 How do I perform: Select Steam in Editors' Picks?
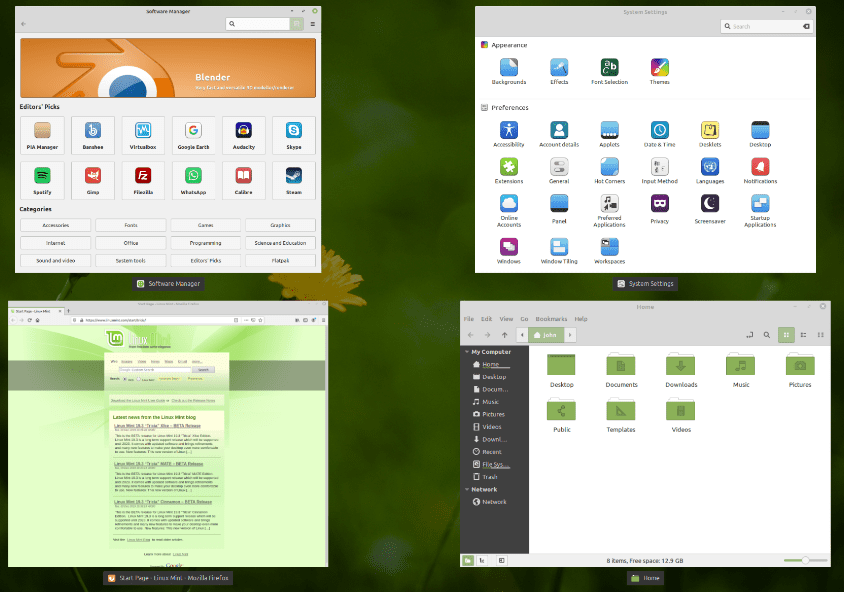click(294, 180)
